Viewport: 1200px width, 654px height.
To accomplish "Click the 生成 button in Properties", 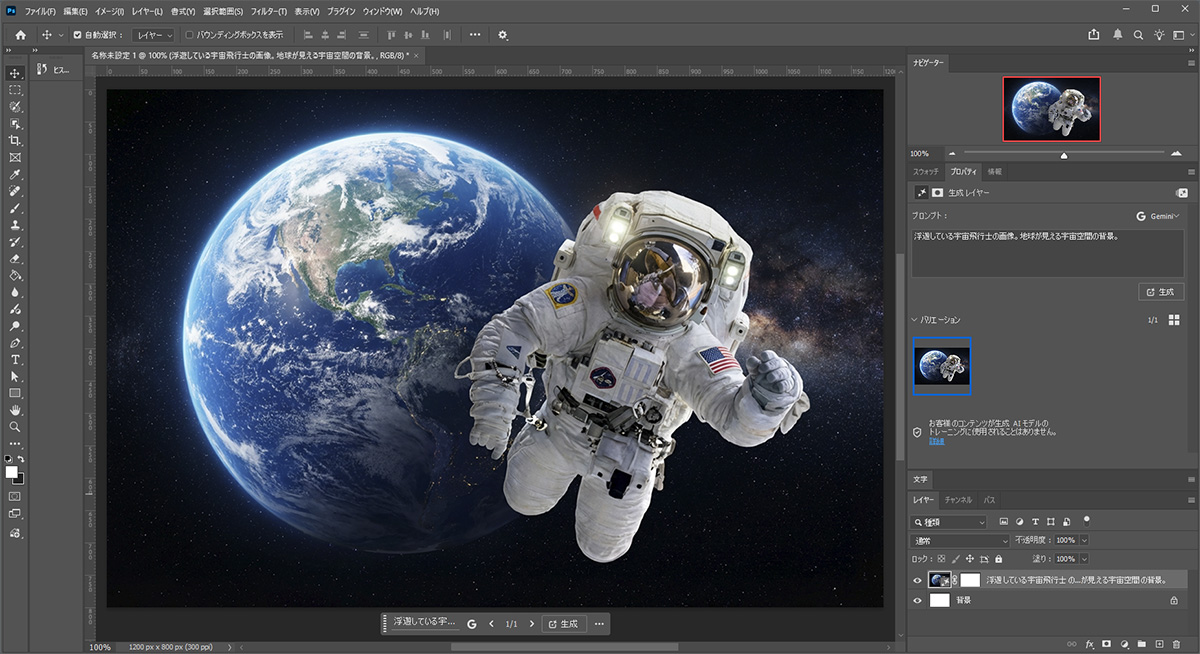I will pyautogui.click(x=1161, y=291).
